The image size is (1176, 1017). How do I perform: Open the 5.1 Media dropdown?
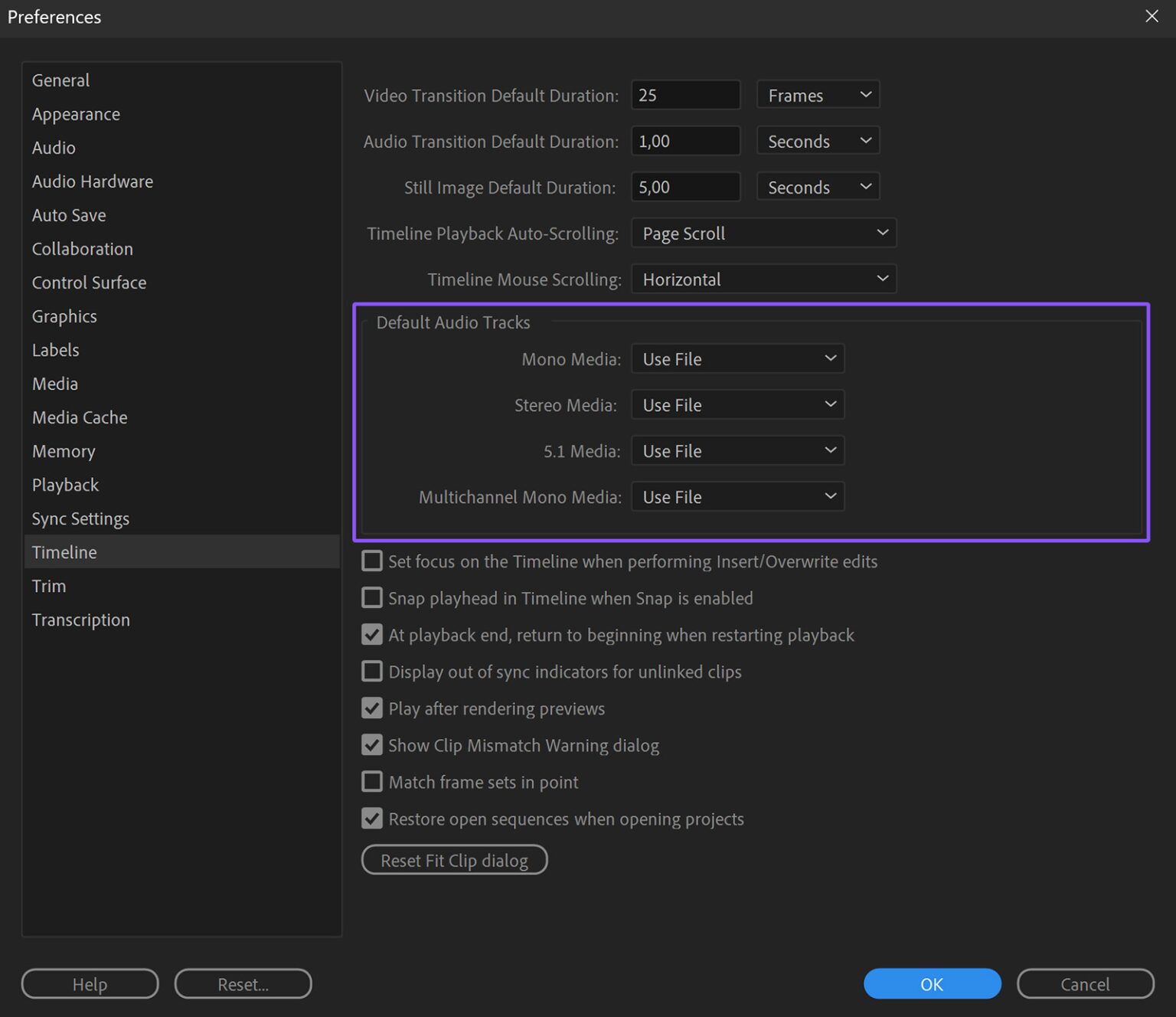tap(737, 450)
